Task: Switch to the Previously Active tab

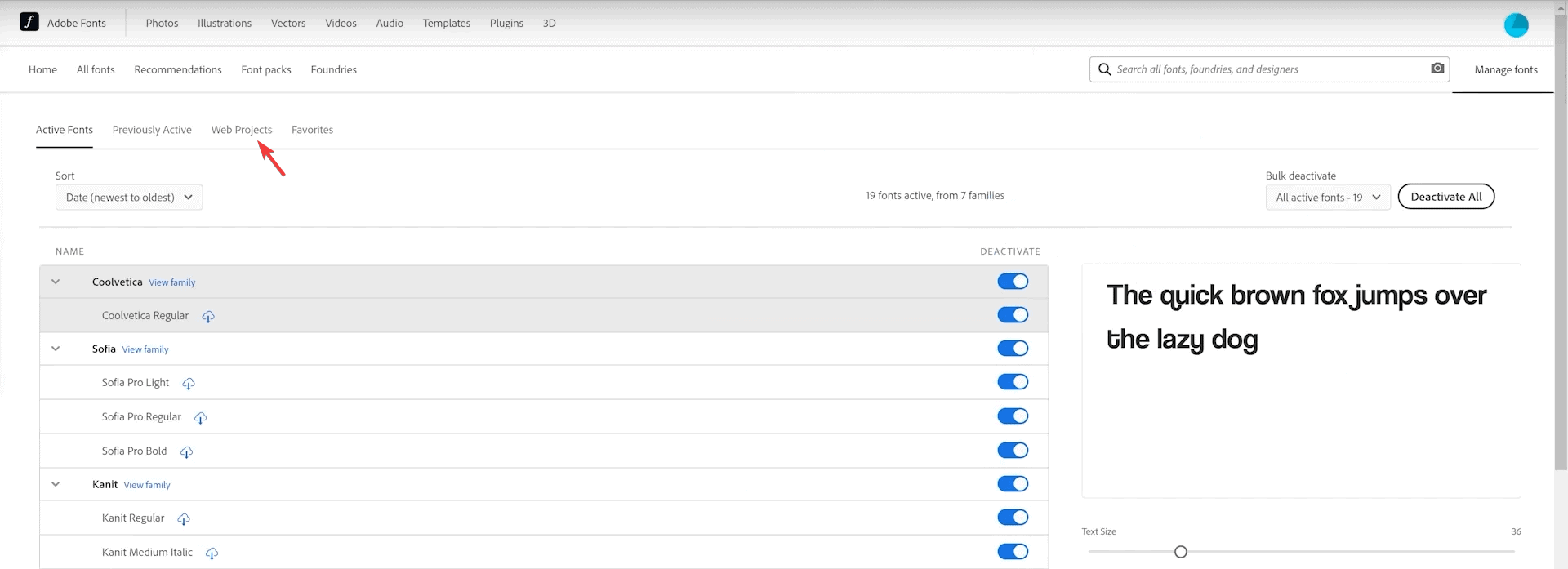Action: [152, 130]
